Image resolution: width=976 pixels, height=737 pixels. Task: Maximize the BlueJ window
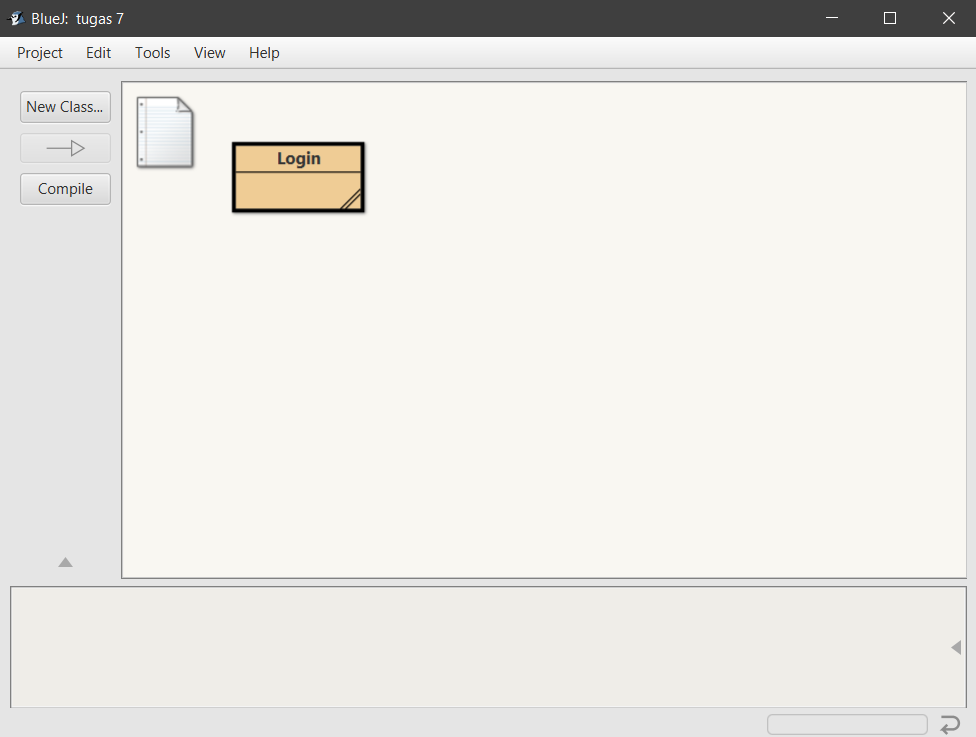(x=890, y=18)
